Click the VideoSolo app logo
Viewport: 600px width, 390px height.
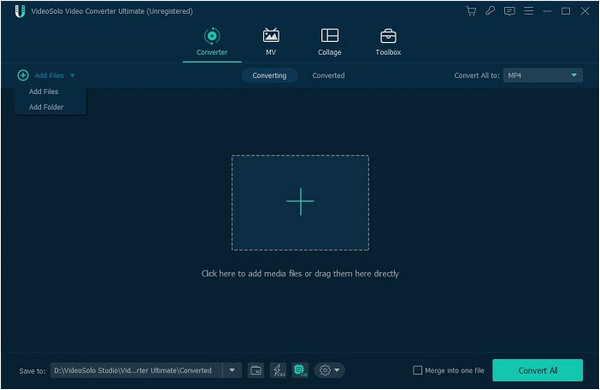(x=20, y=11)
